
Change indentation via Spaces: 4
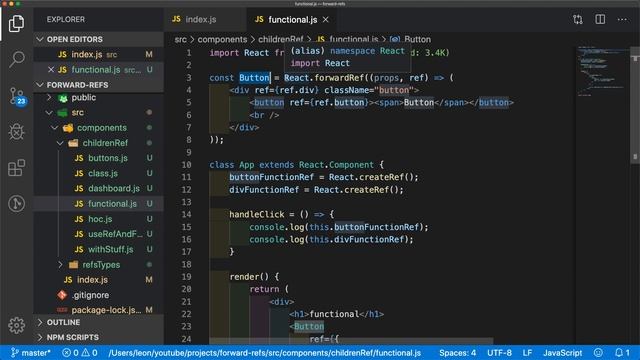coord(458,353)
